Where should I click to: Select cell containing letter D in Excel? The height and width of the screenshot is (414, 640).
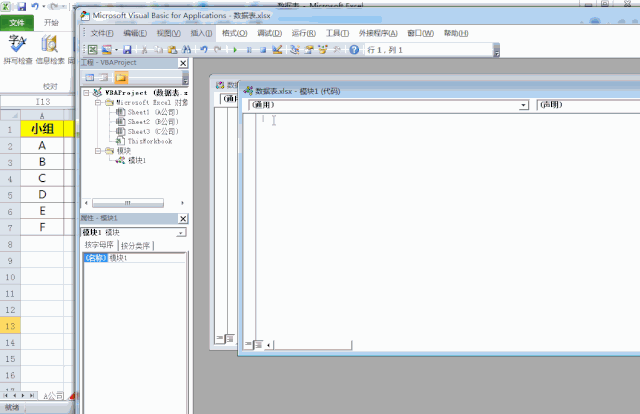(42, 194)
